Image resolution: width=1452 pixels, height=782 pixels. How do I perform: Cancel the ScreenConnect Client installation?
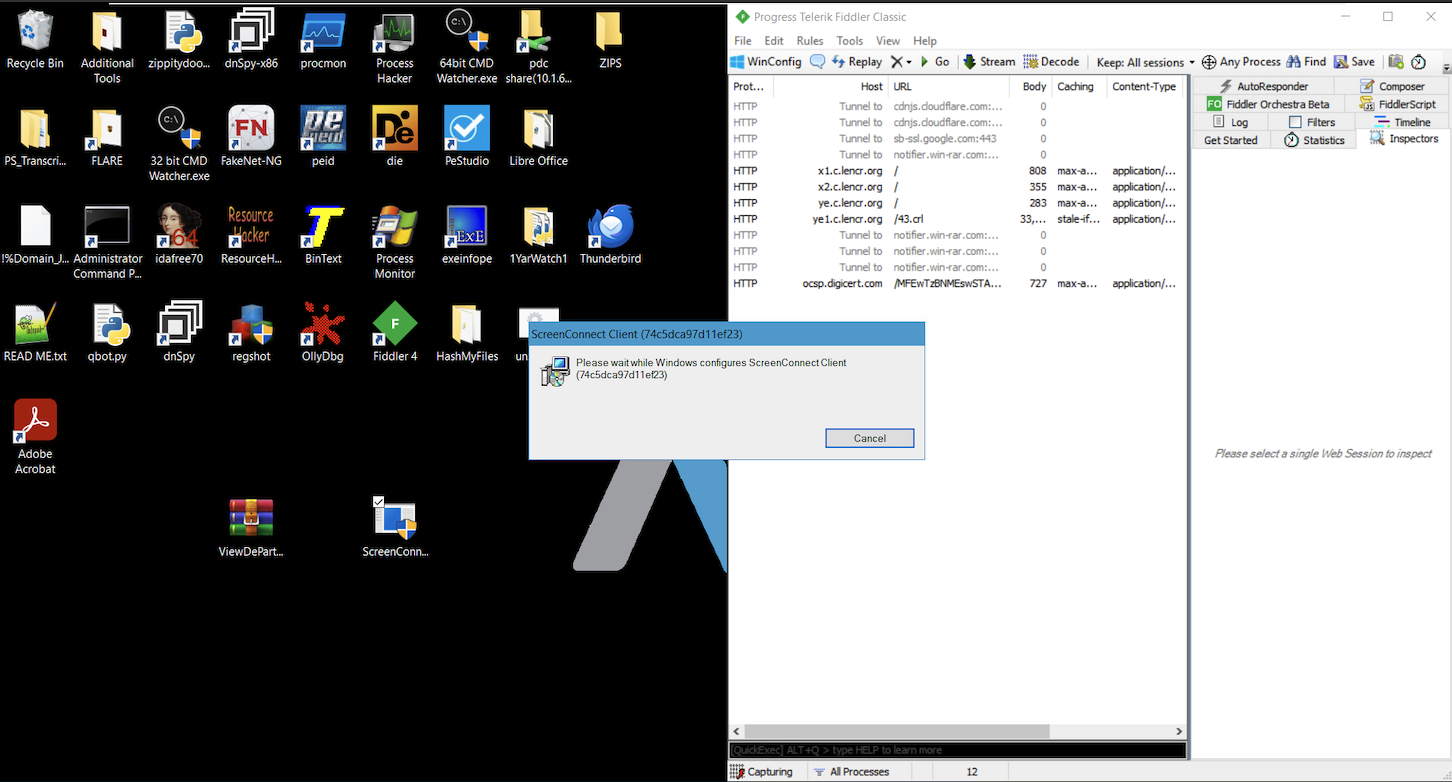pos(870,438)
